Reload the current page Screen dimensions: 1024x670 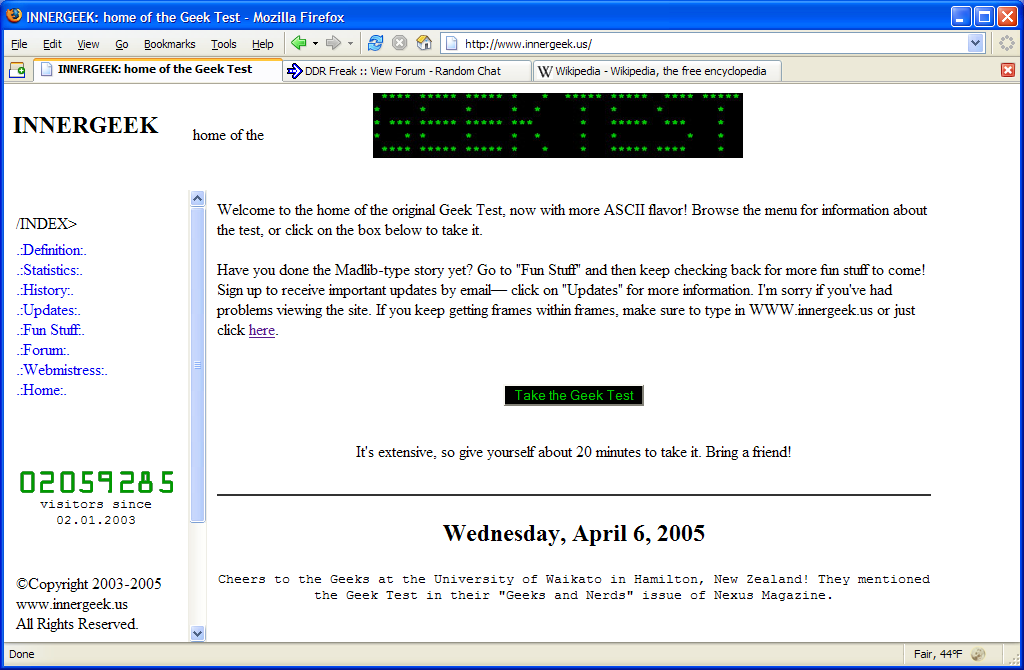pos(375,43)
